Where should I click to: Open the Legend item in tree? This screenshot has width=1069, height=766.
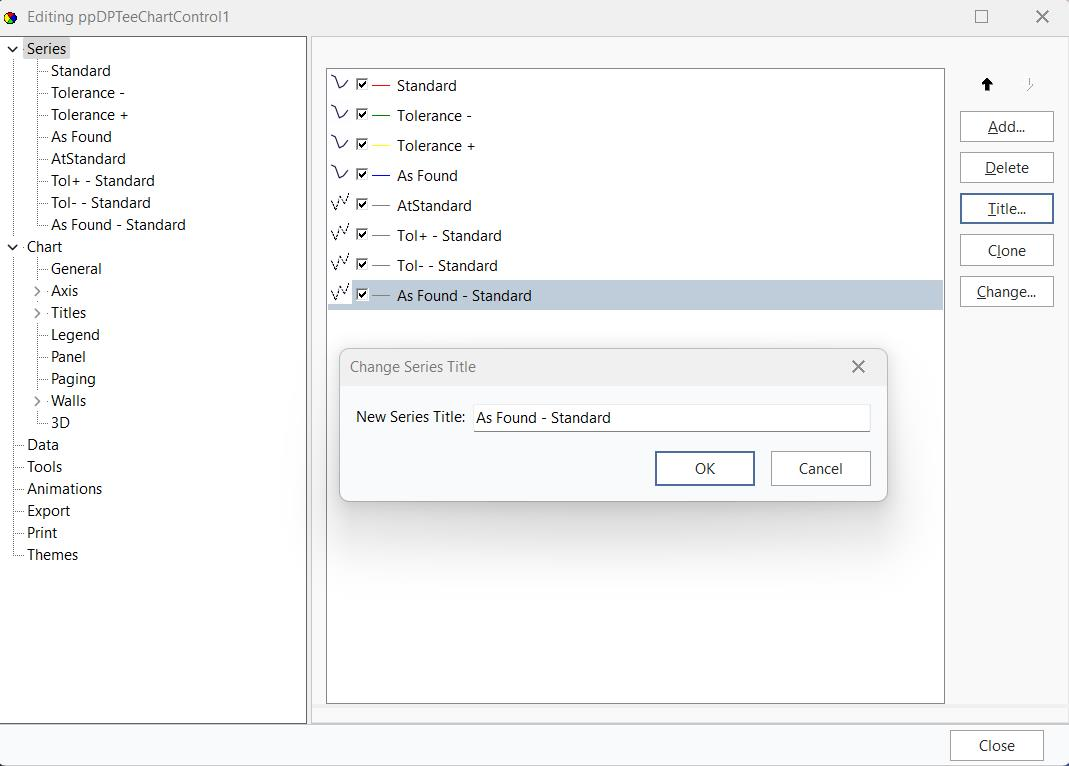point(75,335)
